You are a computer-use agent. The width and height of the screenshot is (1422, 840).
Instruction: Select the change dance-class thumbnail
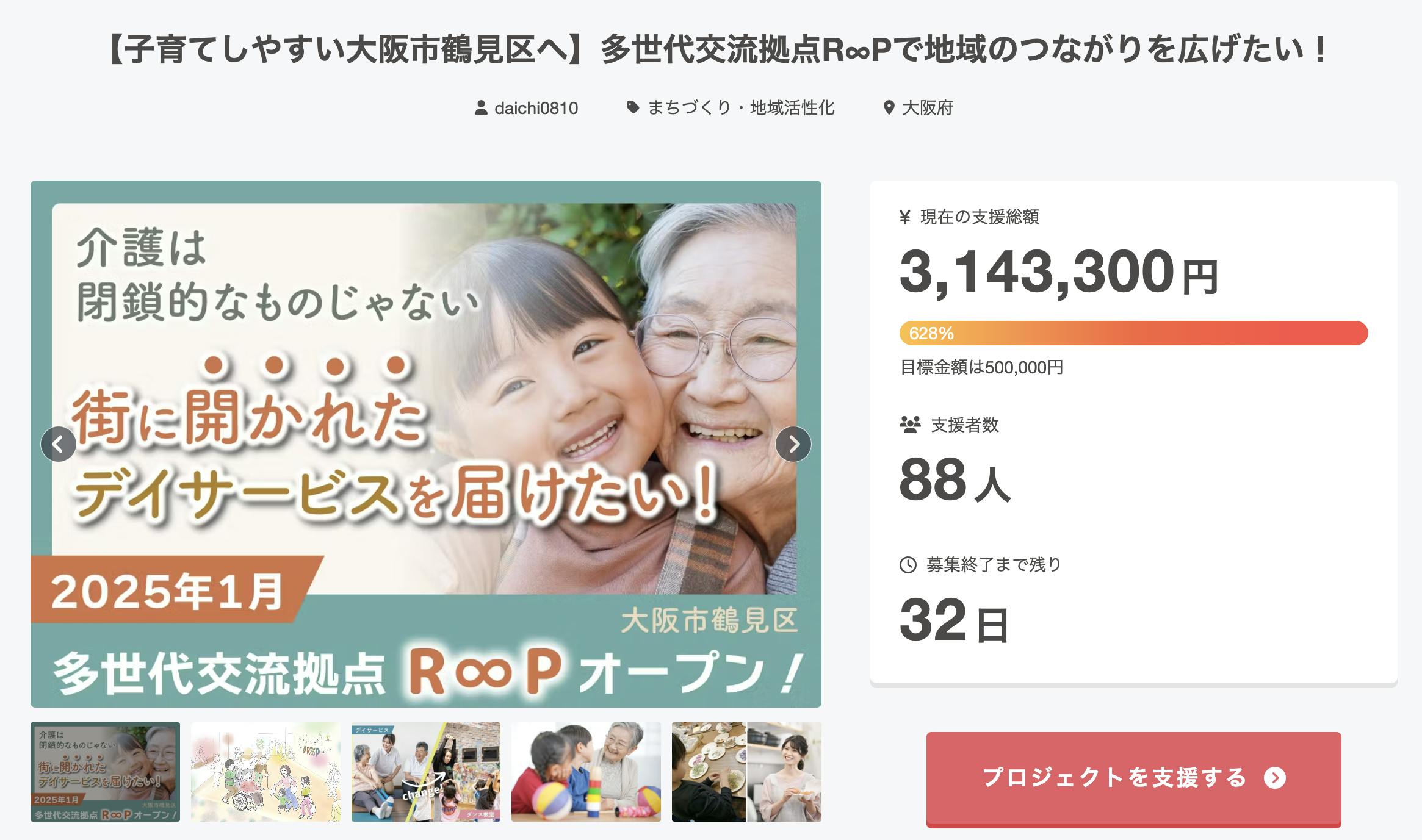(x=426, y=772)
